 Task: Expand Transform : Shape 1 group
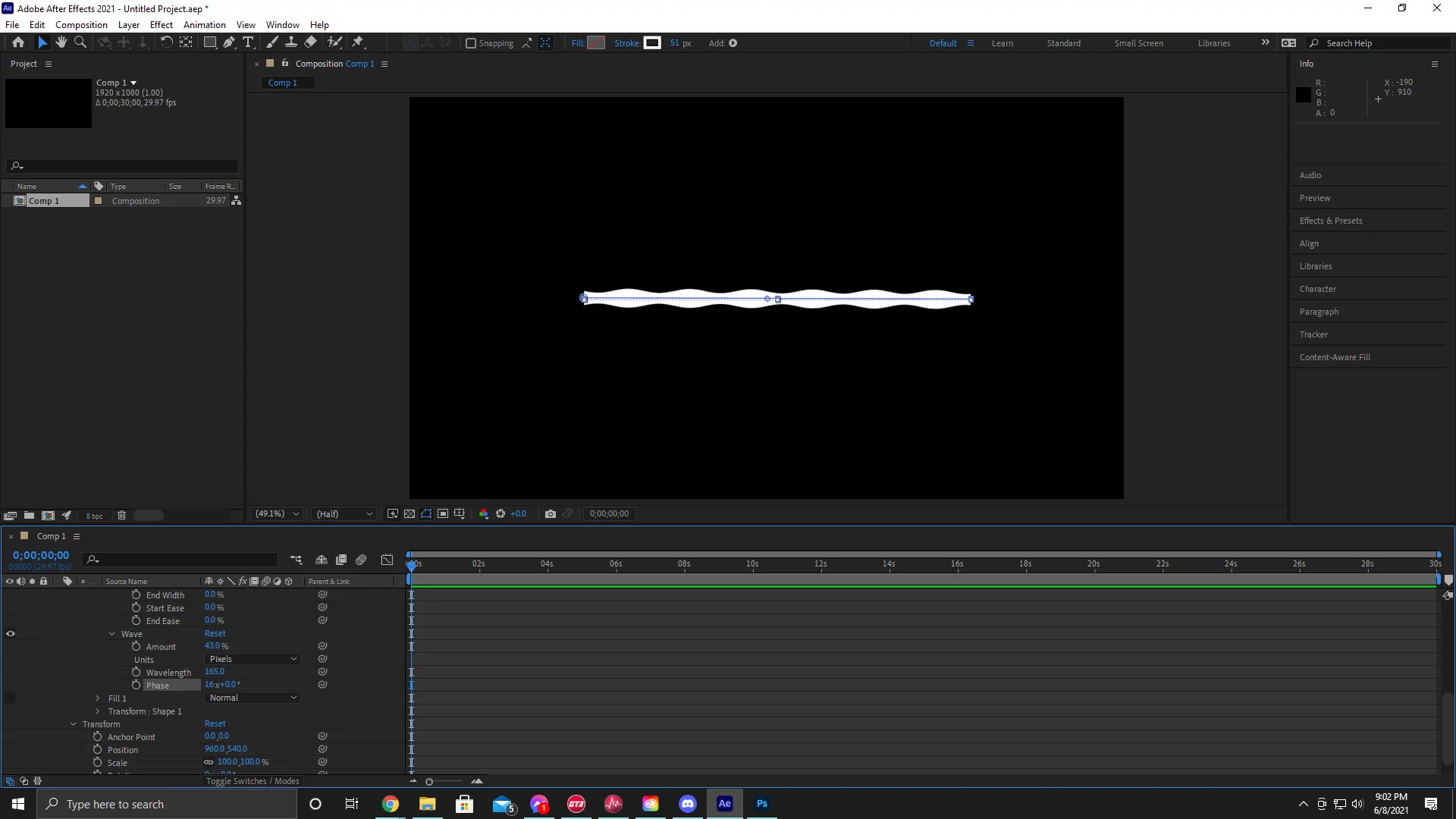(x=98, y=711)
